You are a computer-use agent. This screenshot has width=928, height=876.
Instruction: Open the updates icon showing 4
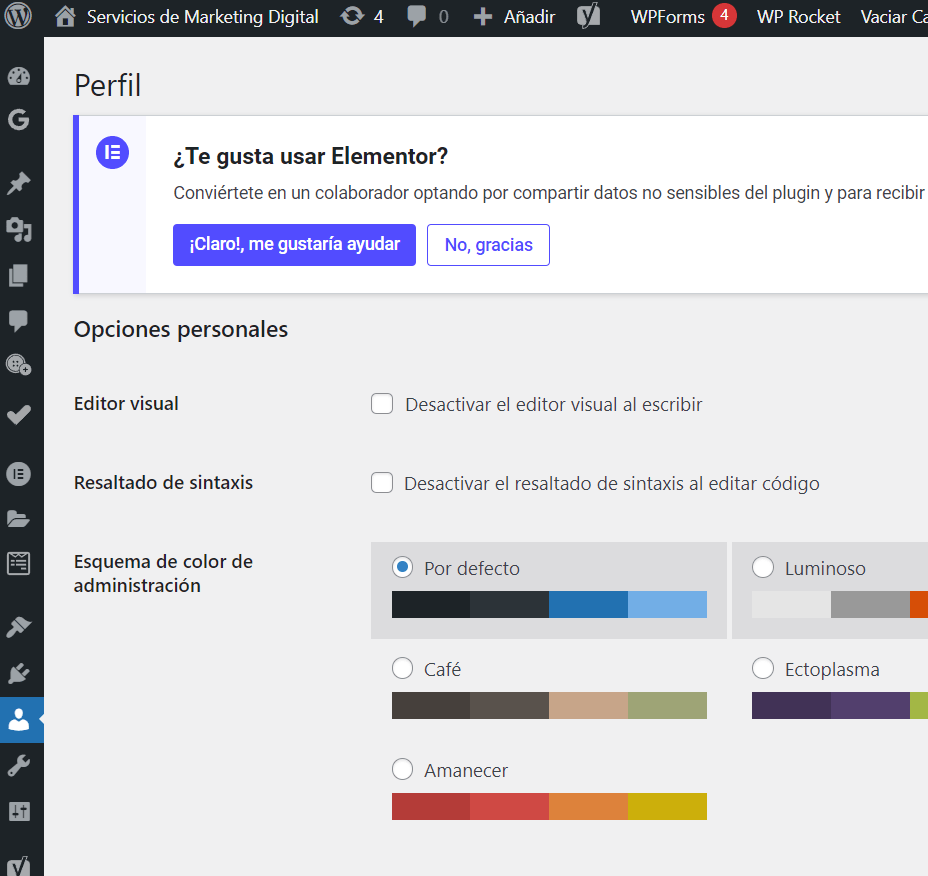(352, 16)
